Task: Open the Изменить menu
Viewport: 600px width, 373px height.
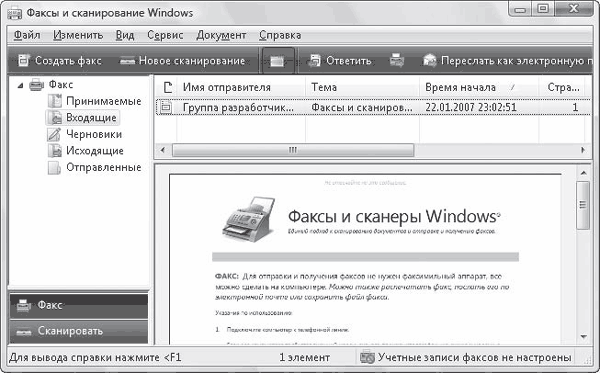Action: pos(78,35)
